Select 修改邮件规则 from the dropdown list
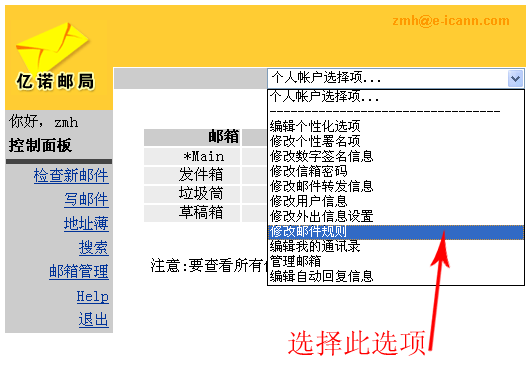The width and height of the screenshot is (530, 379). (395, 232)
